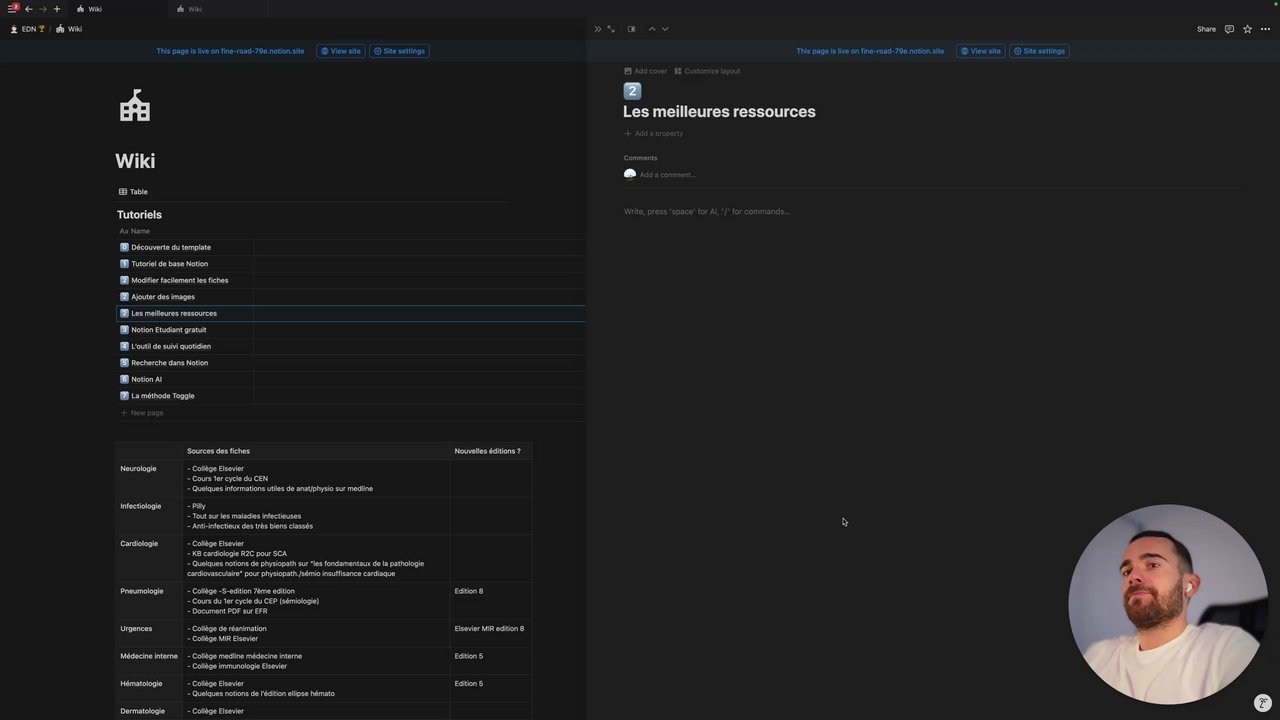
Task: Open Site settings in the right pane
Action: coord(1039,51)
